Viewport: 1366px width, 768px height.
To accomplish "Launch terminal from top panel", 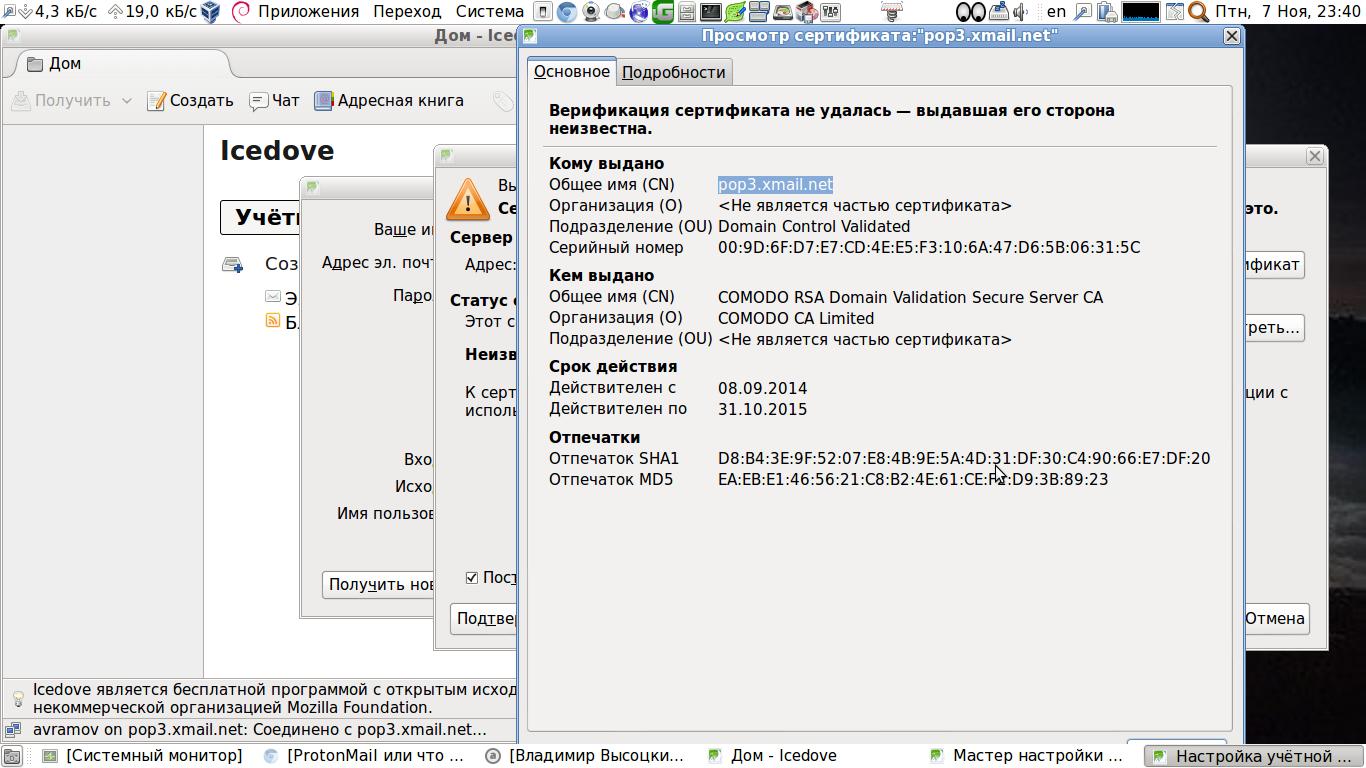I will (710, 12).
